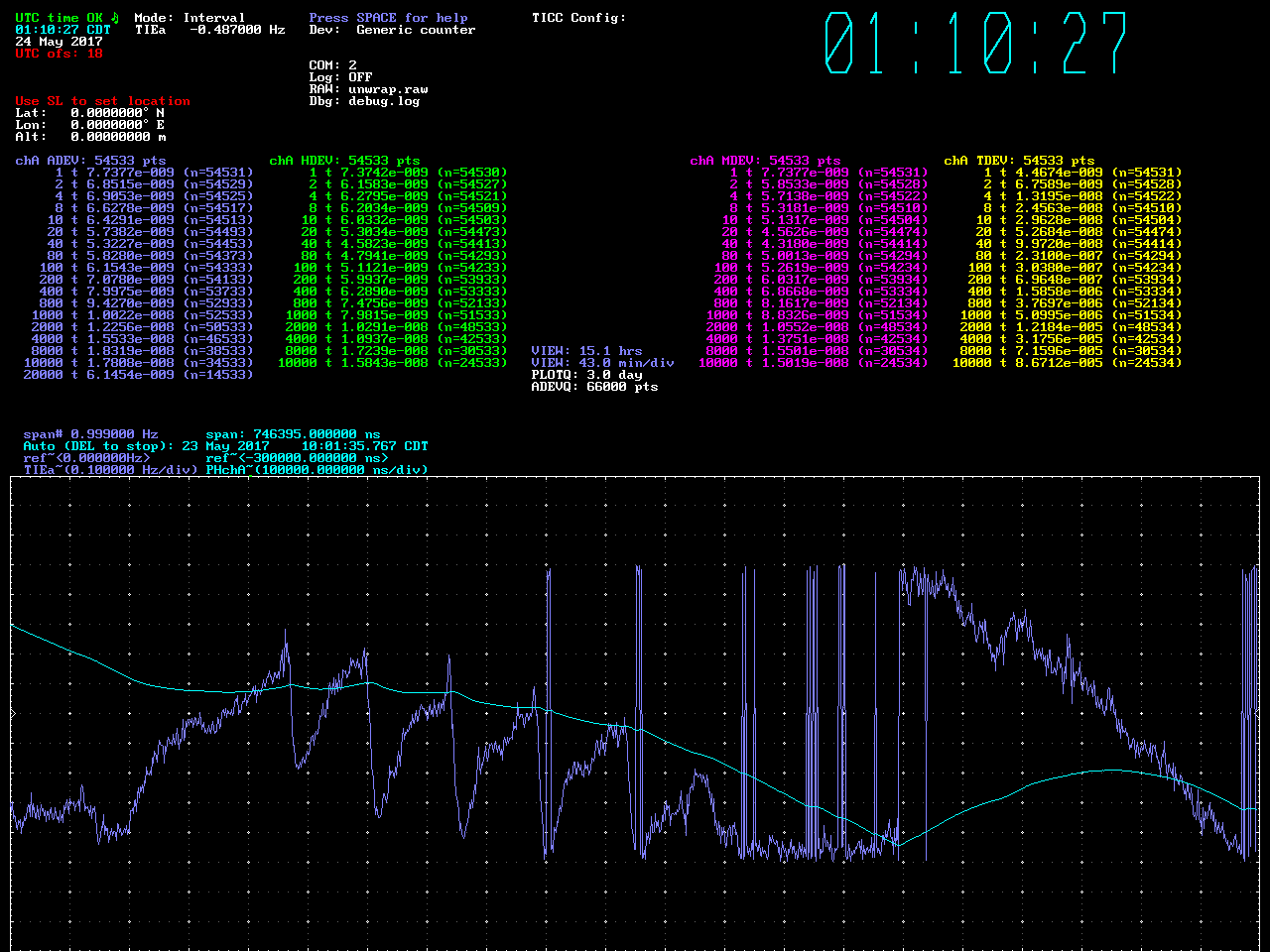Click the '24 May 2017' date line

click(59, 42)
